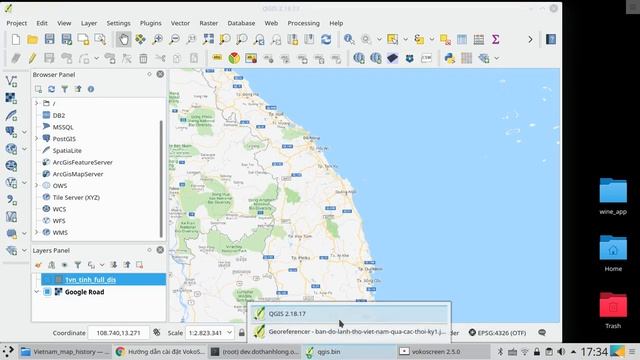Expand the OWS browser entry

[37, 186]
